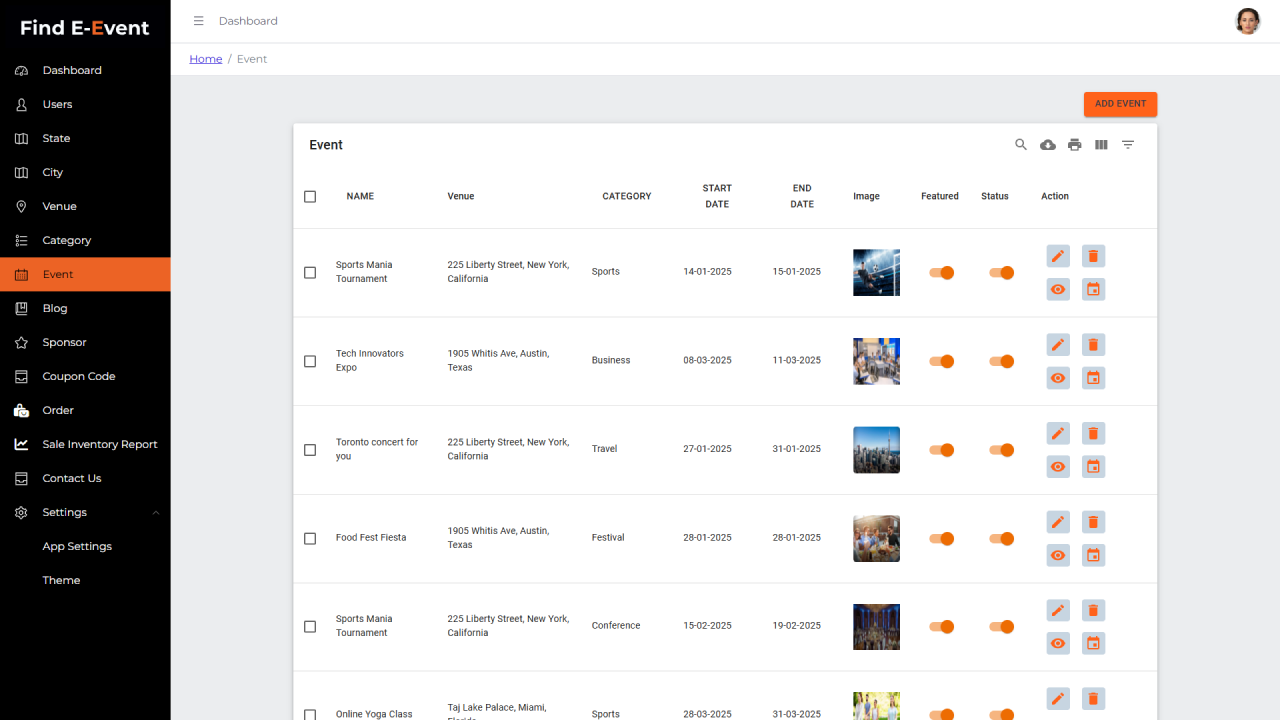Click the print icon above the table

pyautogui.click(x=1074, y=144)
